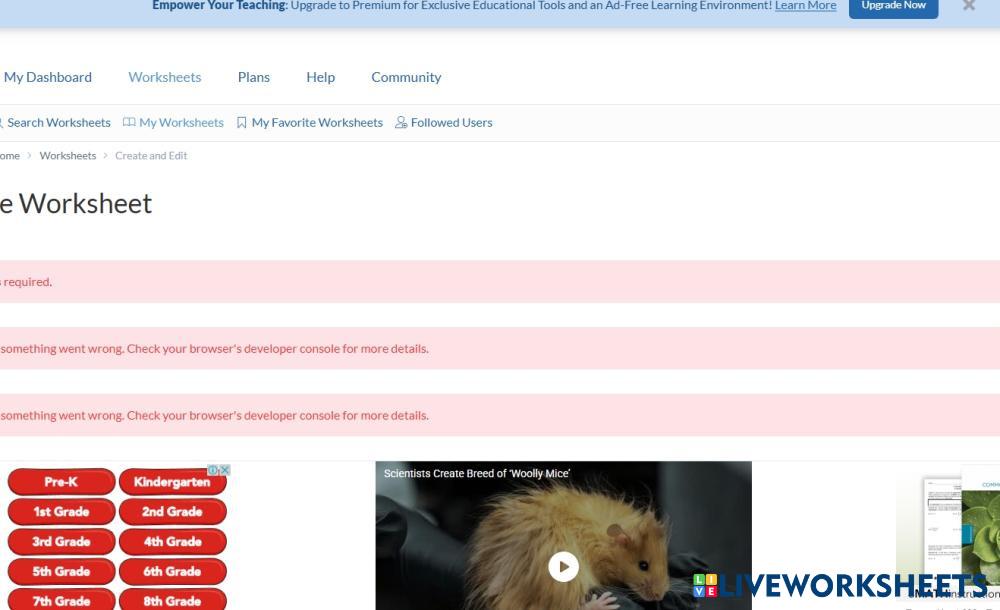Select the 4th Grade button in ad

pyautogui.click(x=172, y=542)
